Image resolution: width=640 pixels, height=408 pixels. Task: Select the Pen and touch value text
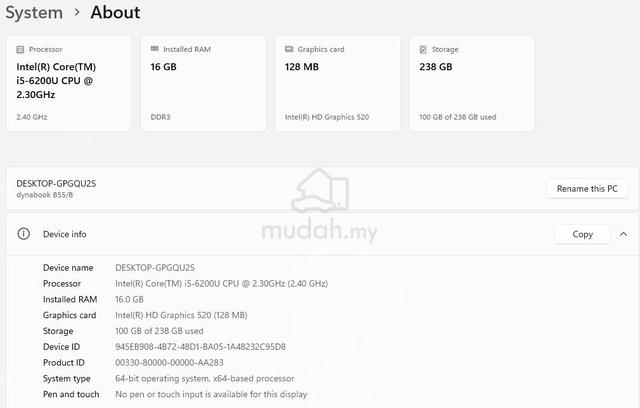[211, 395]
